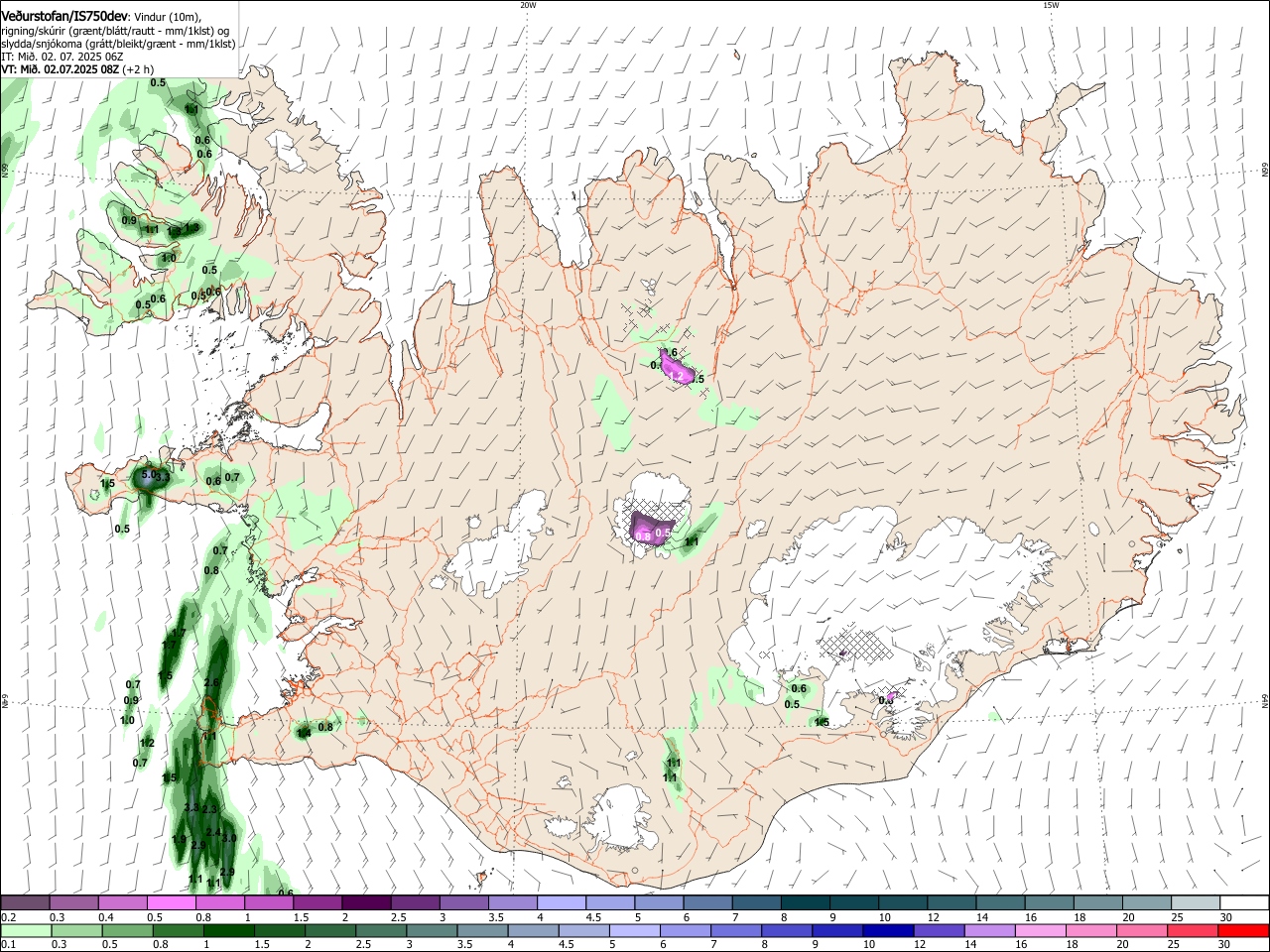Click the light green 0.3 swatch in the lower legend row

pyautogui.click(x=75, y=930)
